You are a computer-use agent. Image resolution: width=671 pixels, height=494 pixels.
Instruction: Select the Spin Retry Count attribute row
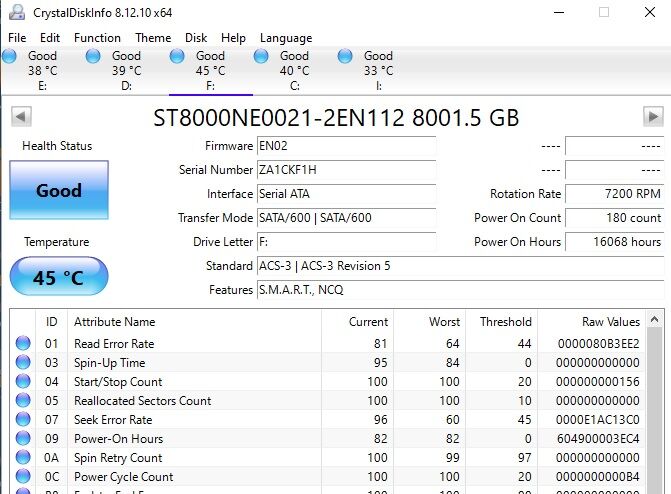(x=328, y=458)
